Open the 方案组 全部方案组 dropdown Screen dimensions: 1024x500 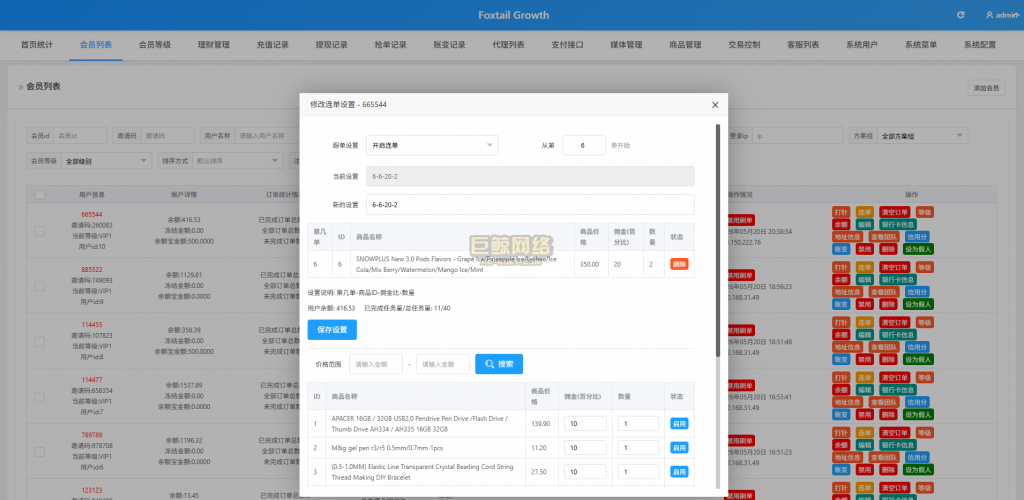tap(922, 136)
